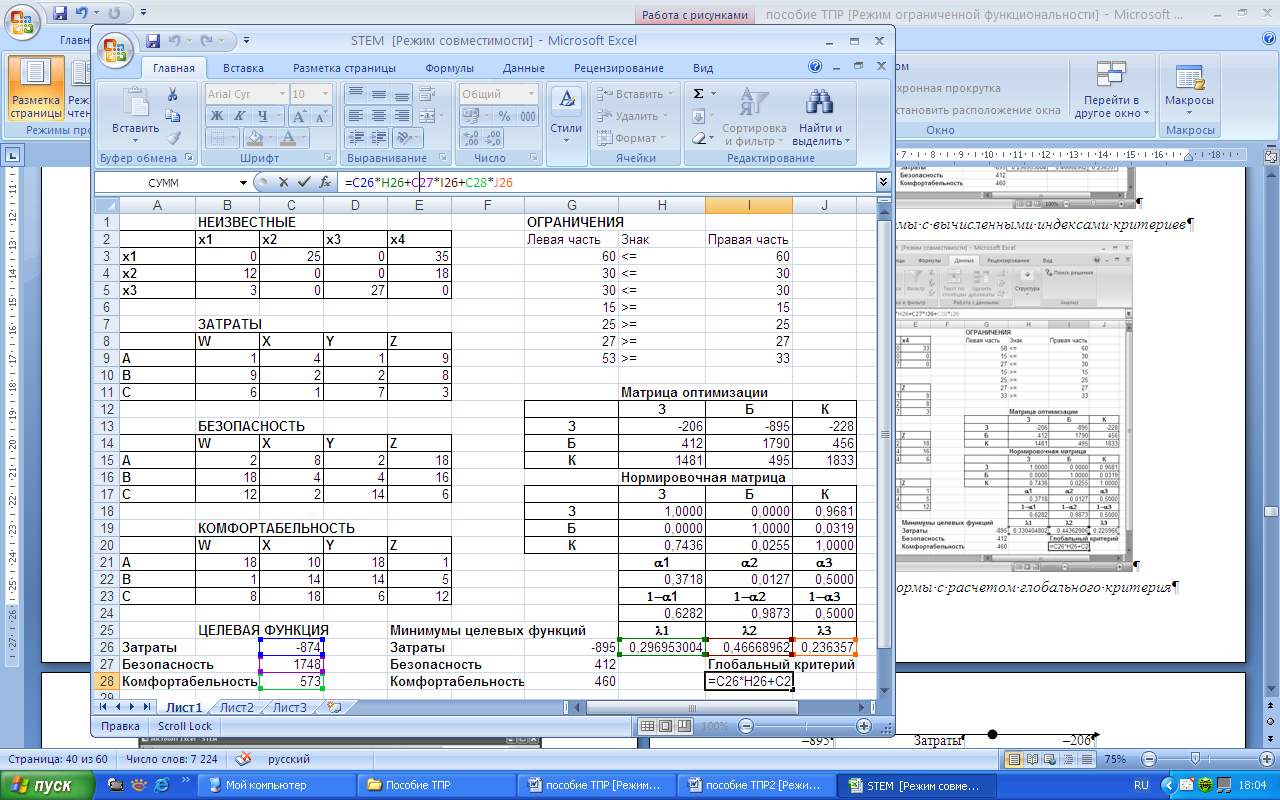The width and height of the screenshot is (1280, 800).
Task: Apply cell fill color bucket
Action: pos(255,138)
